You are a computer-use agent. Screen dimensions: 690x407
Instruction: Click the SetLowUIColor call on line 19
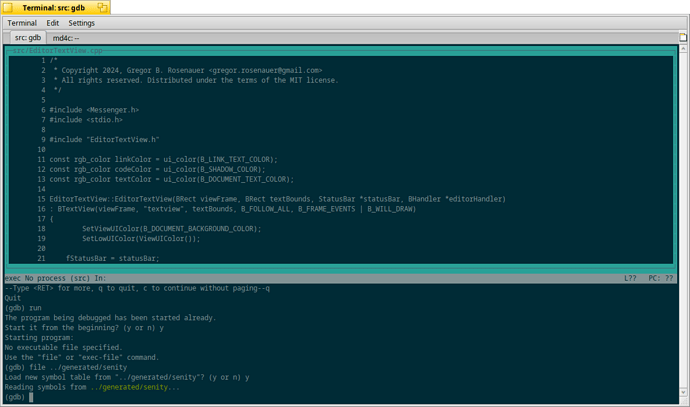coord(141,238)
